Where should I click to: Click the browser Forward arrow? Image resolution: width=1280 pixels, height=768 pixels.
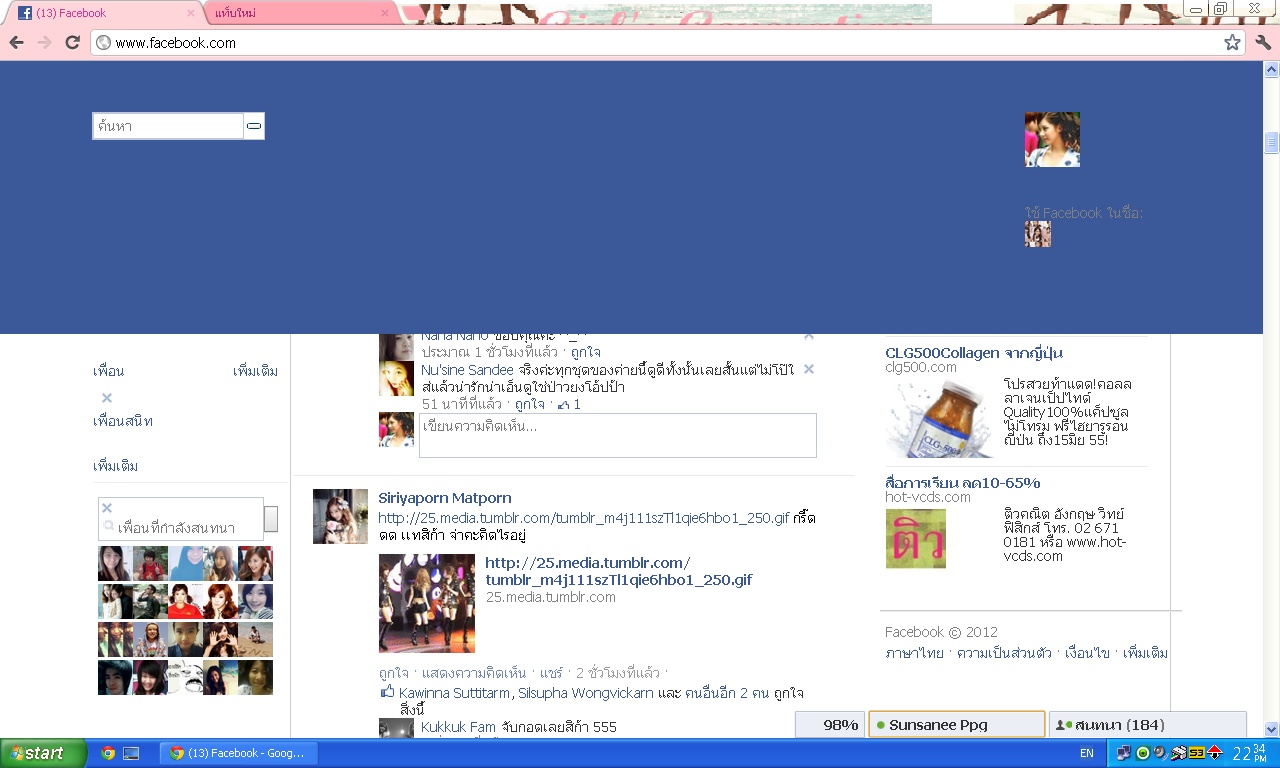pyautogui.click(x=44, y=43)
